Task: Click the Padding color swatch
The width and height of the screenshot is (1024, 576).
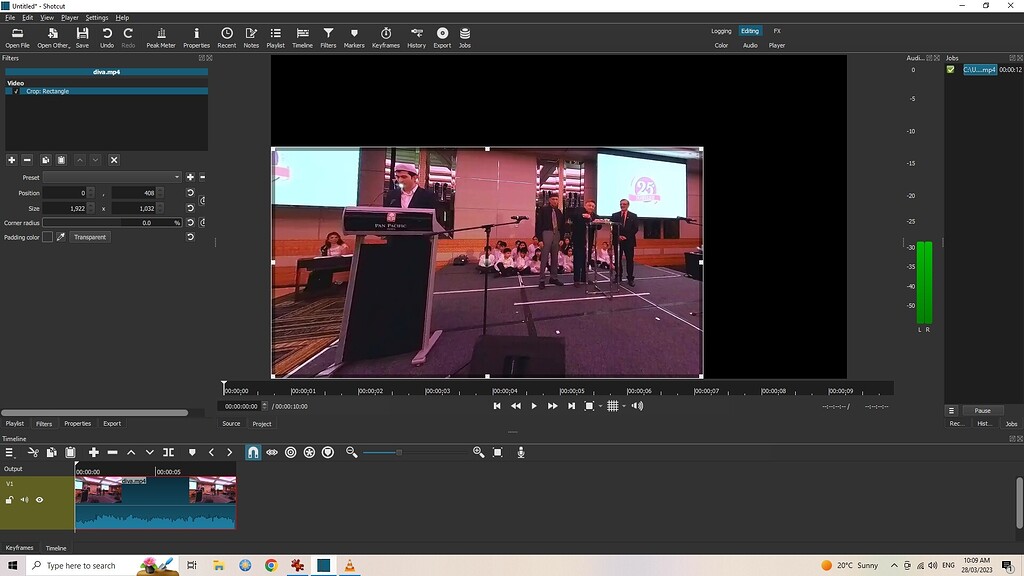Action: pyautogui.click(x=48, y=237)
